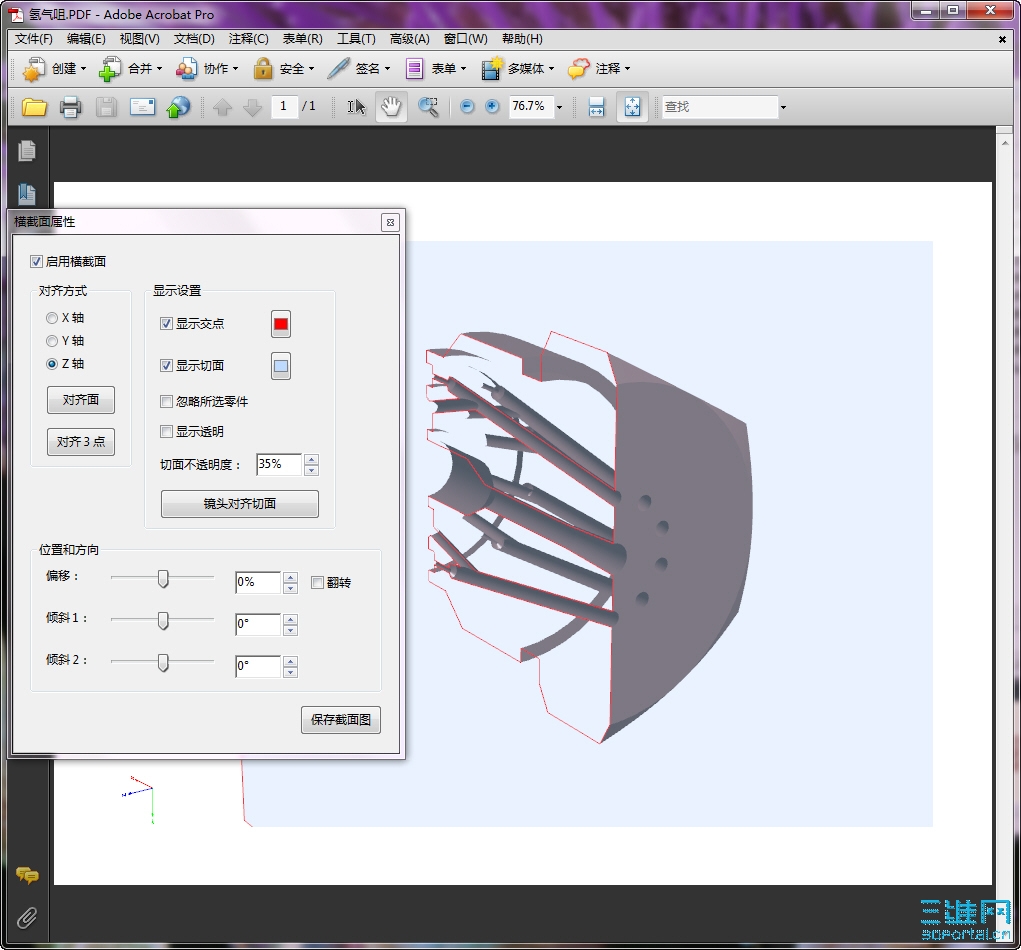Click the Print icon in toolbar
The height and width of the screenshot is (950, 1021).
[70, 107]
